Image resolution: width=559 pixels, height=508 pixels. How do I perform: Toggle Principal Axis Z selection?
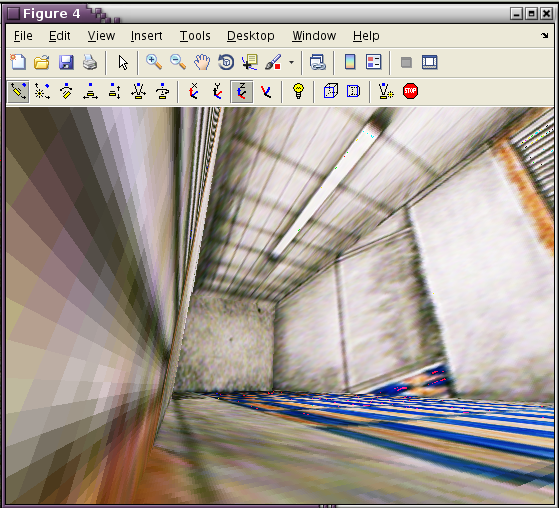[x=242, y=92]
